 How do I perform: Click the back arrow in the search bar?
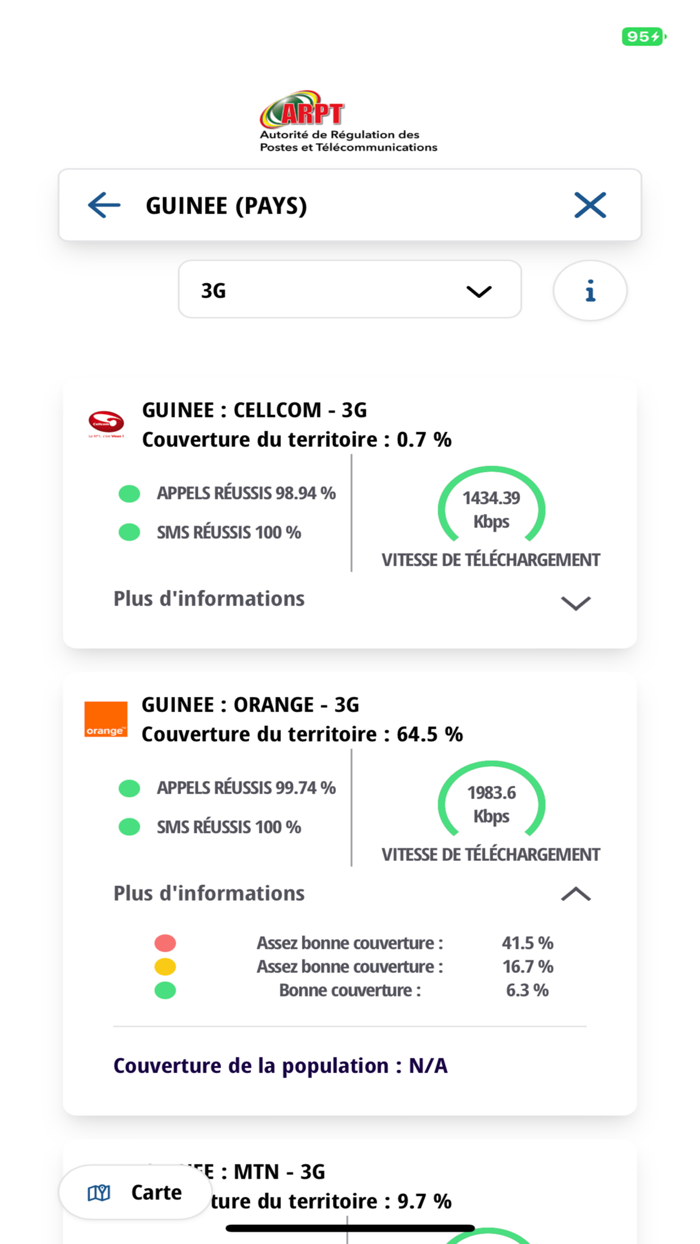[x=103, y=205]
